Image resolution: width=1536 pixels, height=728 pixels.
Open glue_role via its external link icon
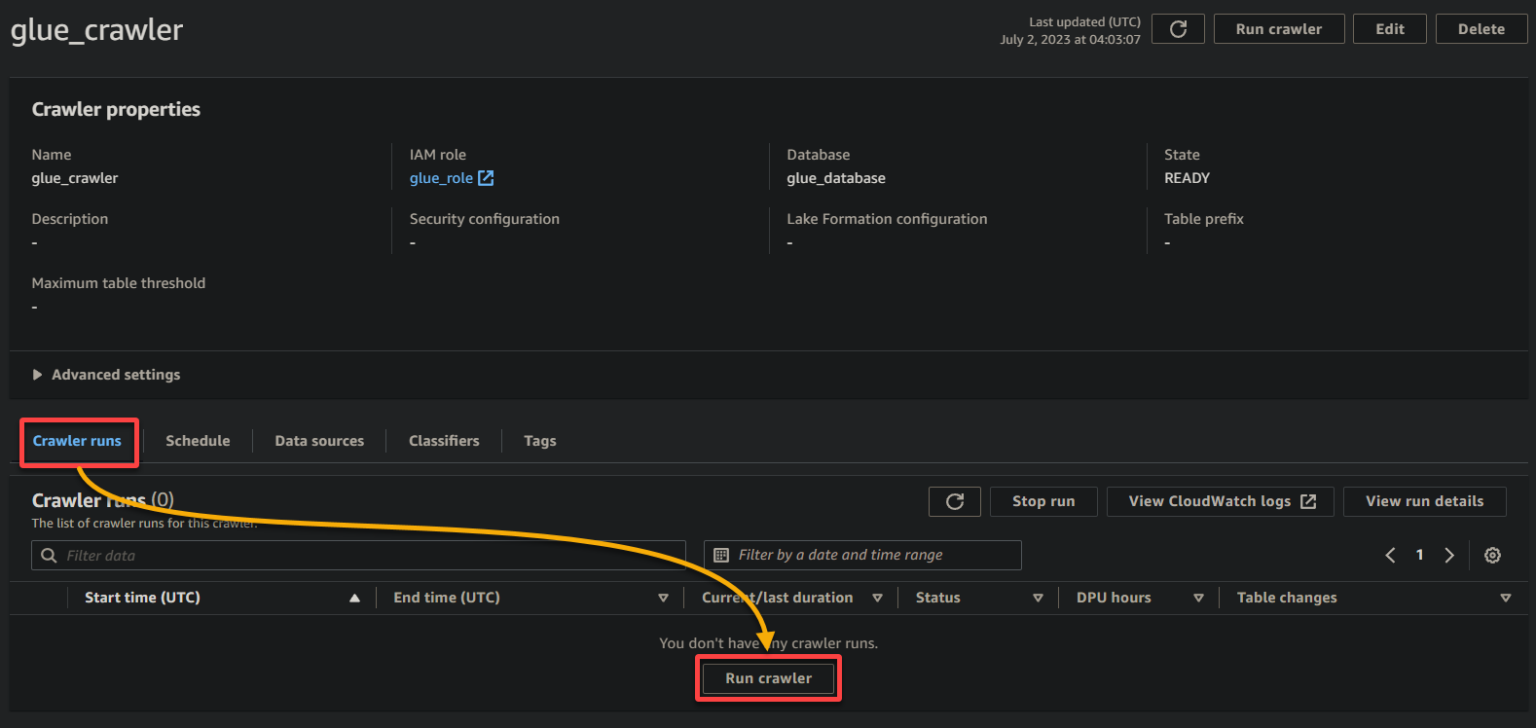coord(486,177)
